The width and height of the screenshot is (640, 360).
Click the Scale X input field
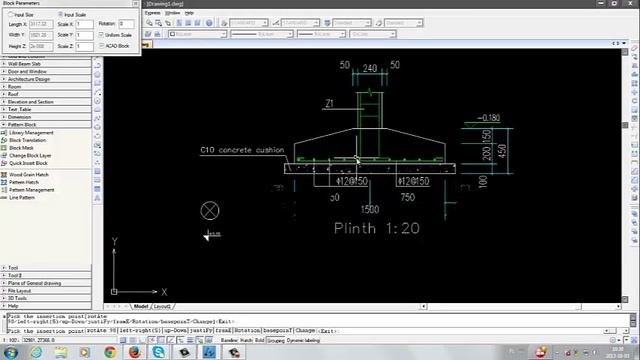(x=84, y=24)
